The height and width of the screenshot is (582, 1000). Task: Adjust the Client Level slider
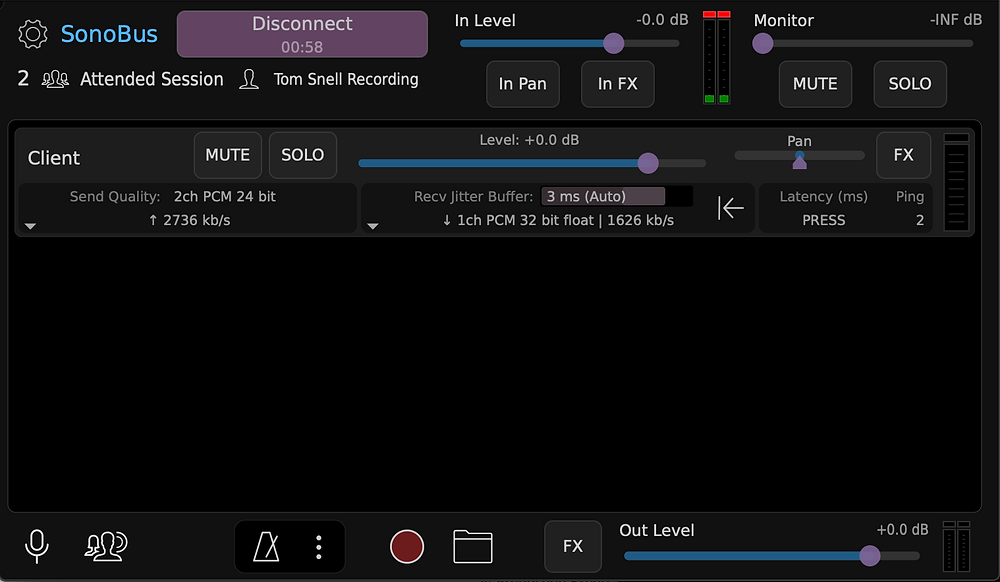click(x=532, y=163)
